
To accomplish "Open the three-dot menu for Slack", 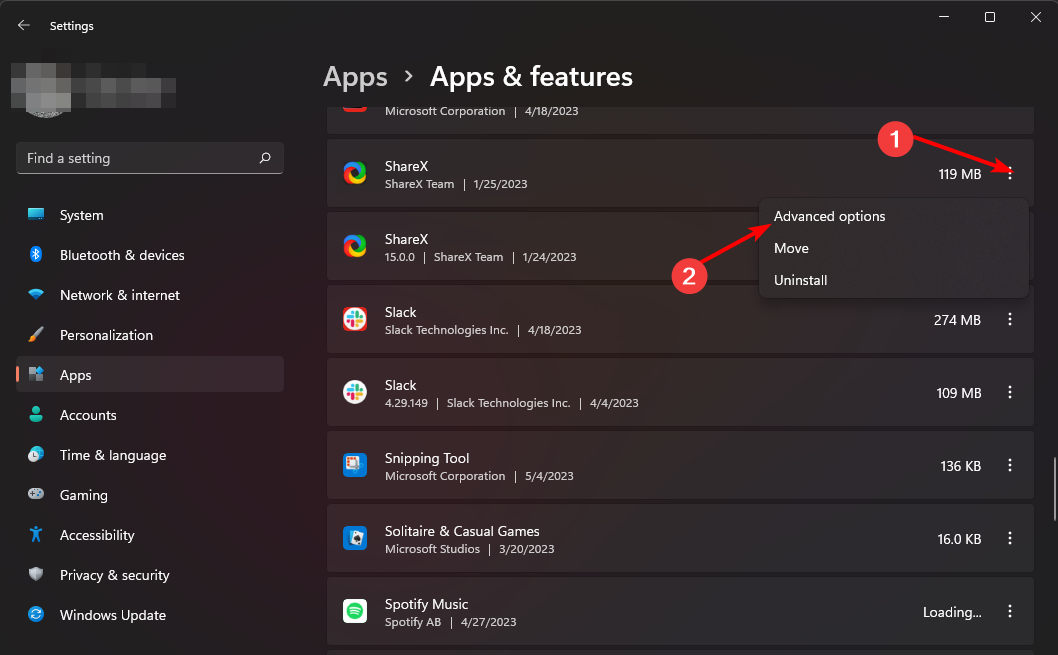I will [1010, 319].
